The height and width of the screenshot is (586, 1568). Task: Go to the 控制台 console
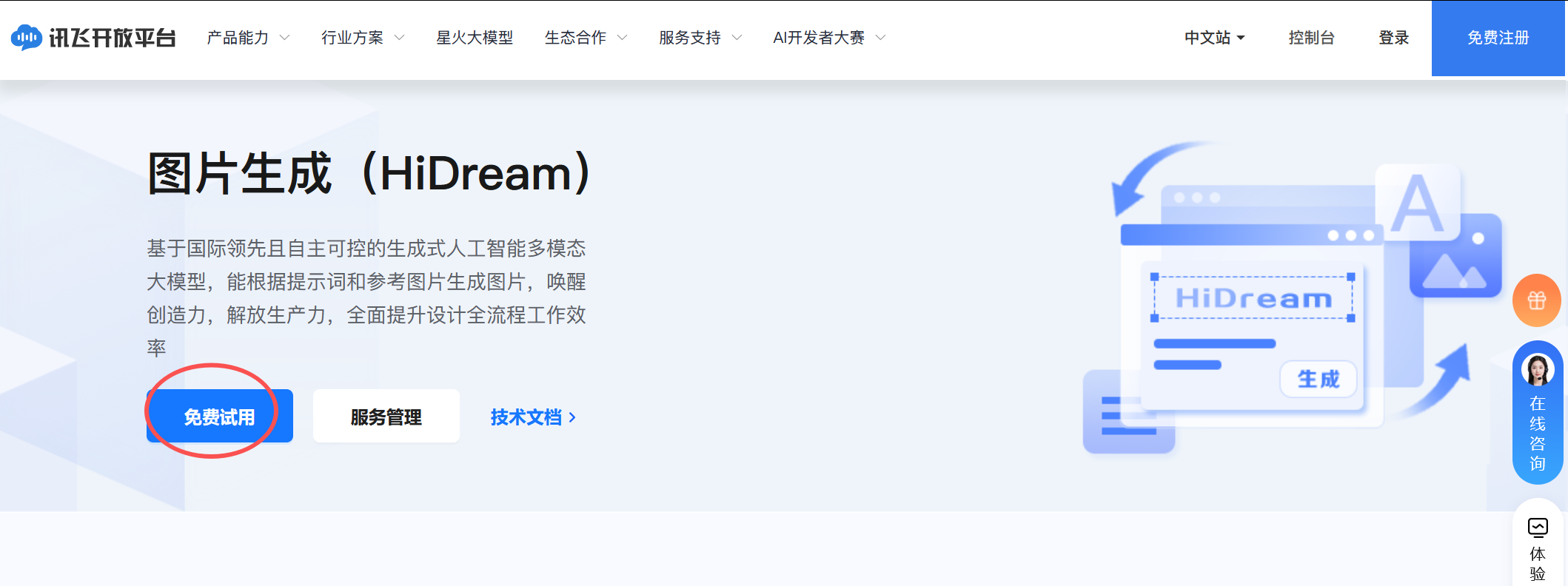pos(1311,38)
